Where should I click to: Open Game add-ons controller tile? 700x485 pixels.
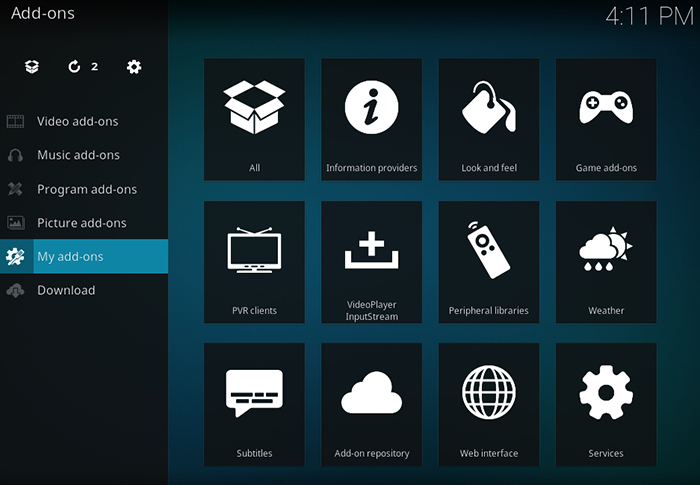606,120
